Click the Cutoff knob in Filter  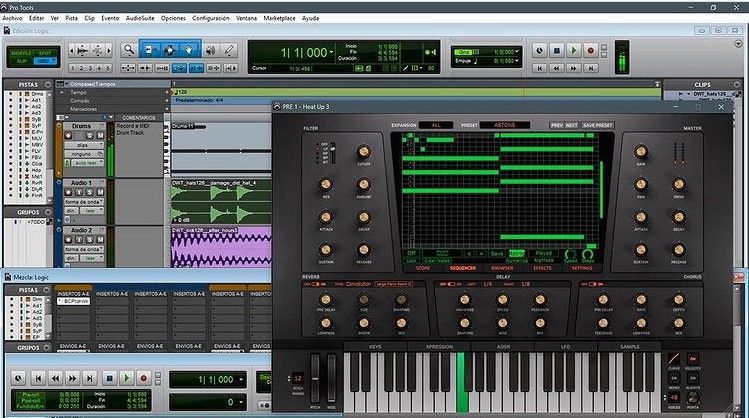(364, 152)
